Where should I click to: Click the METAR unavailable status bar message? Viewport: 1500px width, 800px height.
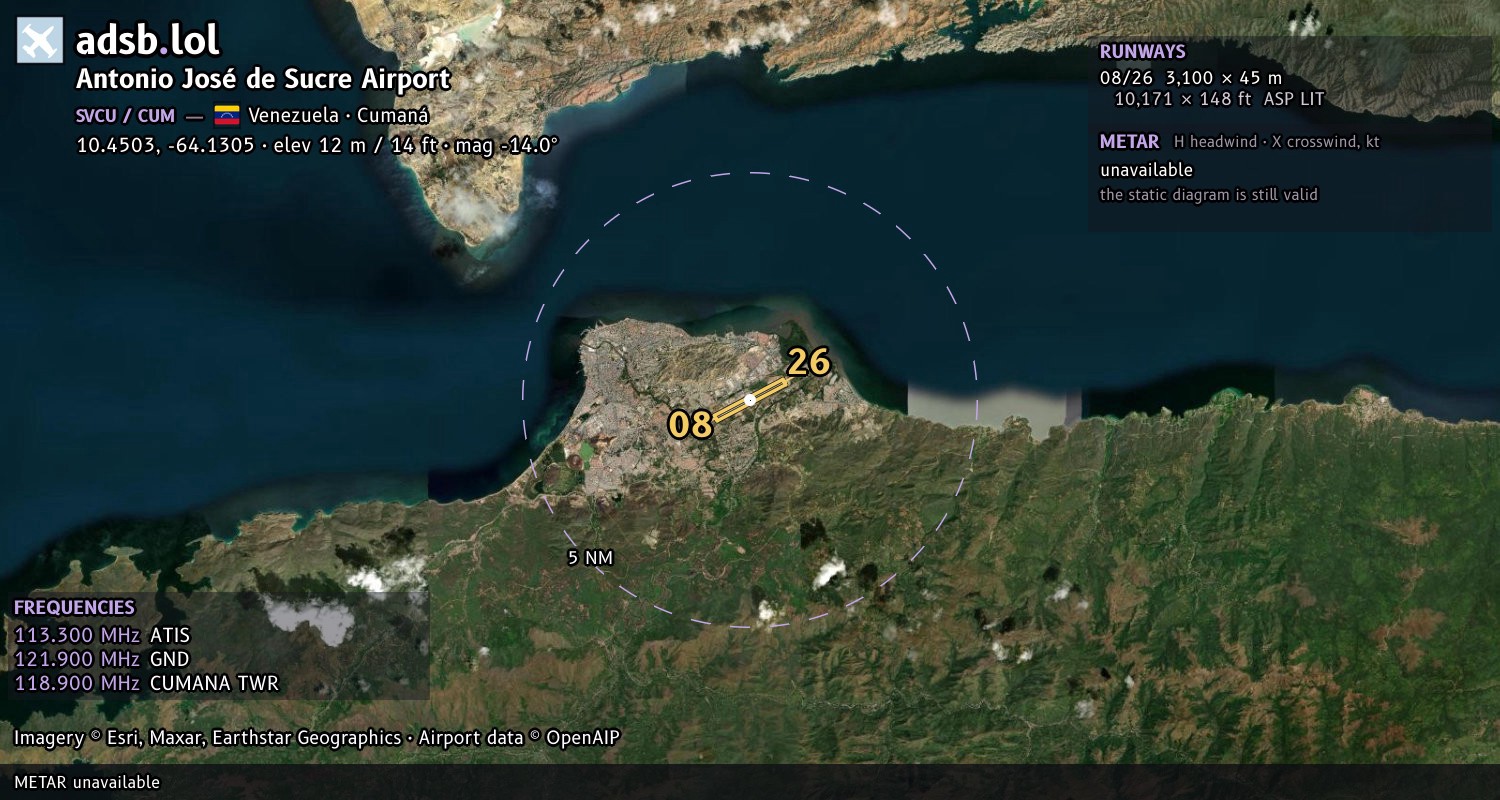87,782
